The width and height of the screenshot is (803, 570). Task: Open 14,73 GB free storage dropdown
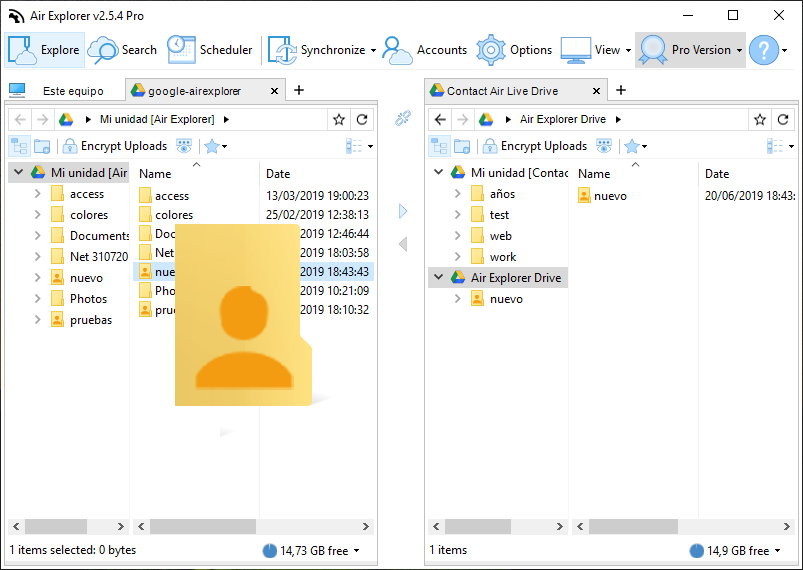pyautogui.click(x=311, y=551)
